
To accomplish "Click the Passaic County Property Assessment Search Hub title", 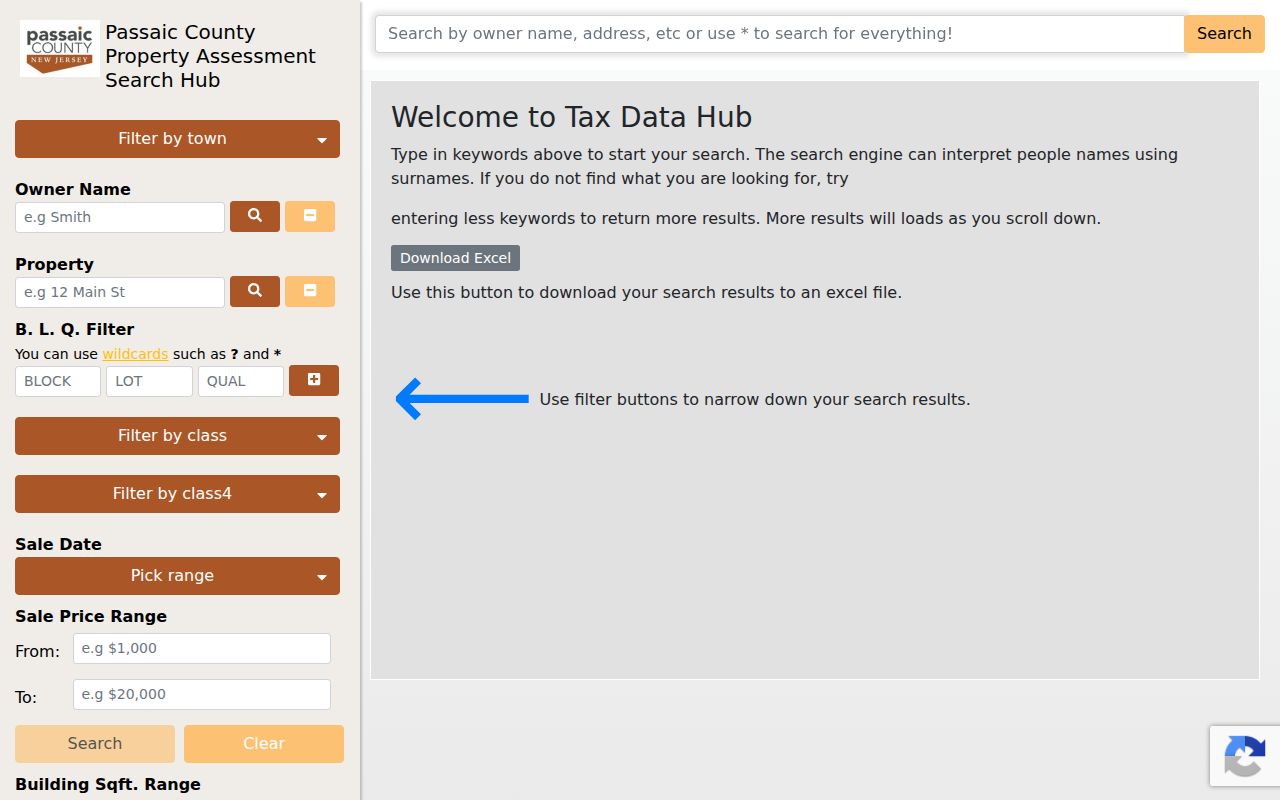I will [x=210, y=56].
